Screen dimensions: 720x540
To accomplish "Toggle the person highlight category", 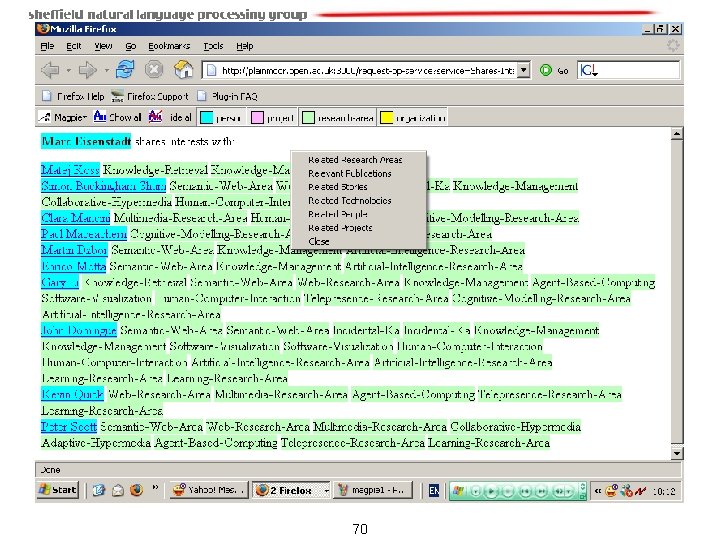I will click(221, 118).
